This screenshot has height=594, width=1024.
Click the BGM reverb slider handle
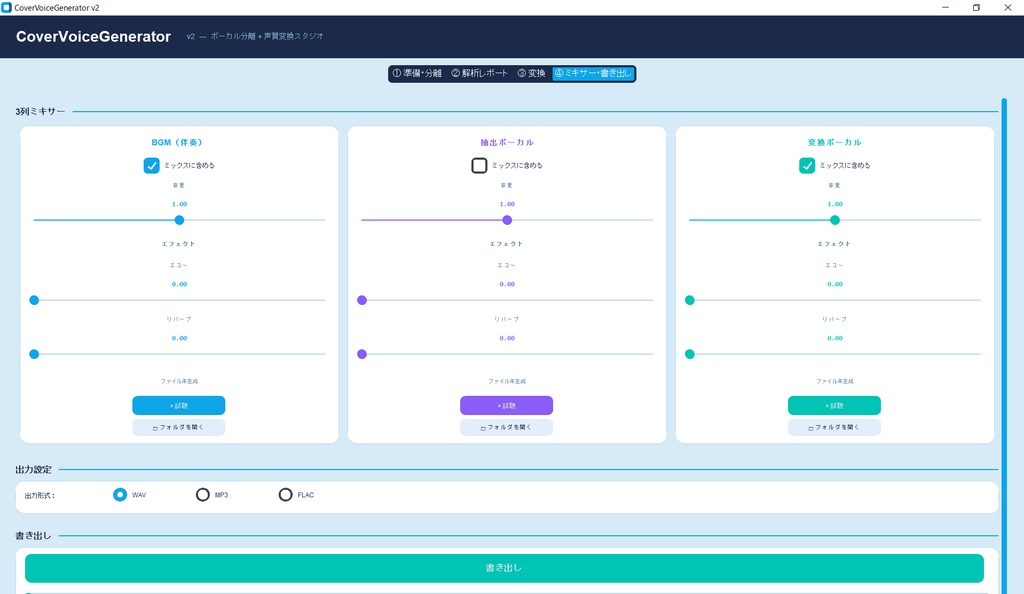click(x=35, y=354)
